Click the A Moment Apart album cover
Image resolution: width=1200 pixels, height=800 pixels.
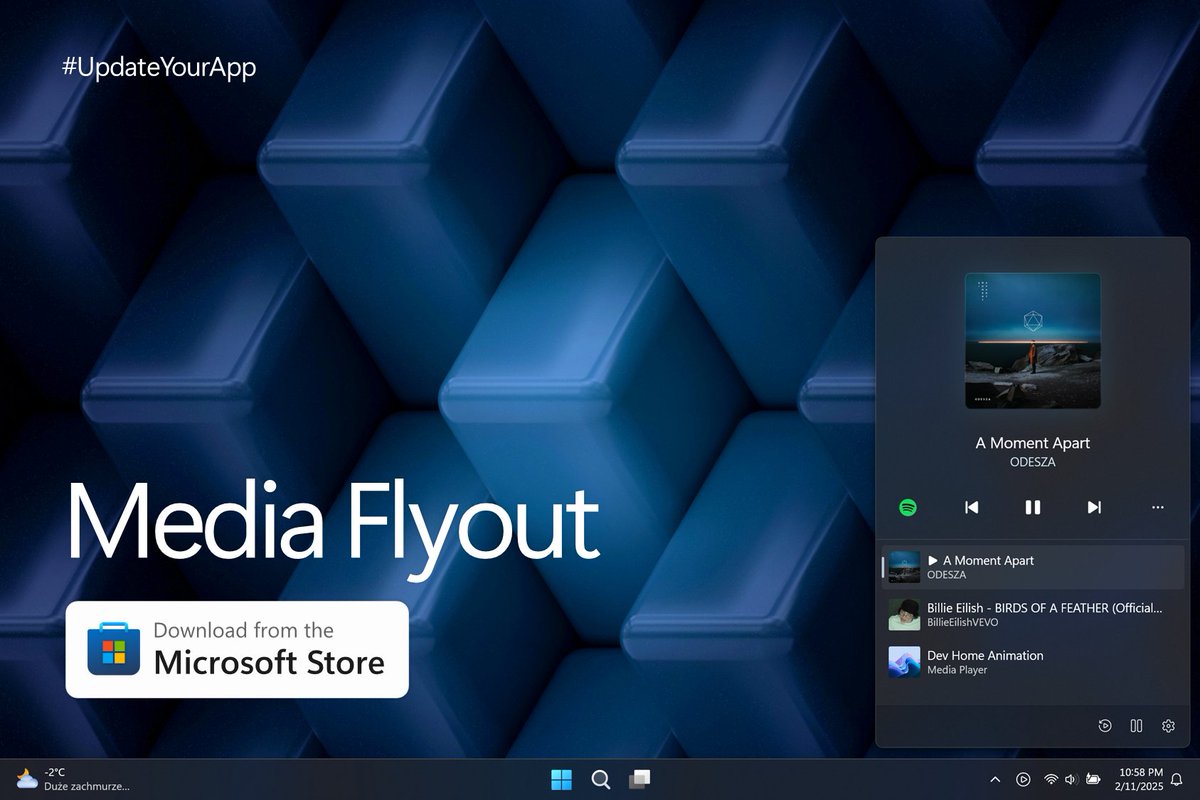click(1033, 341)
